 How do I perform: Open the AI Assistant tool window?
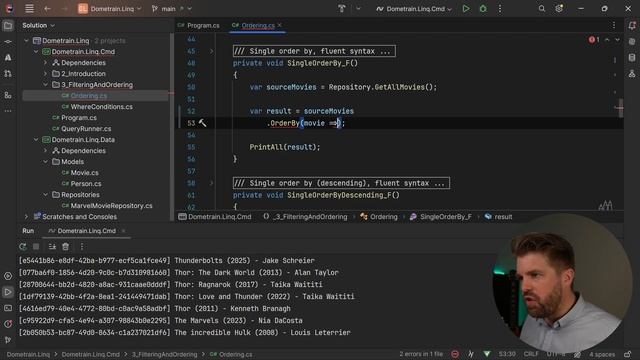[8, 58]
